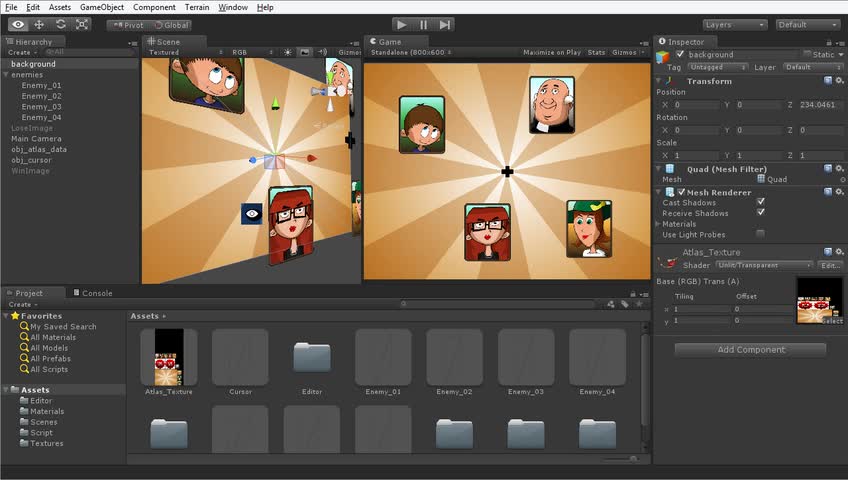Collapse the enemies group in Hierarchy

pyautogui.click(x=6, y=75)
